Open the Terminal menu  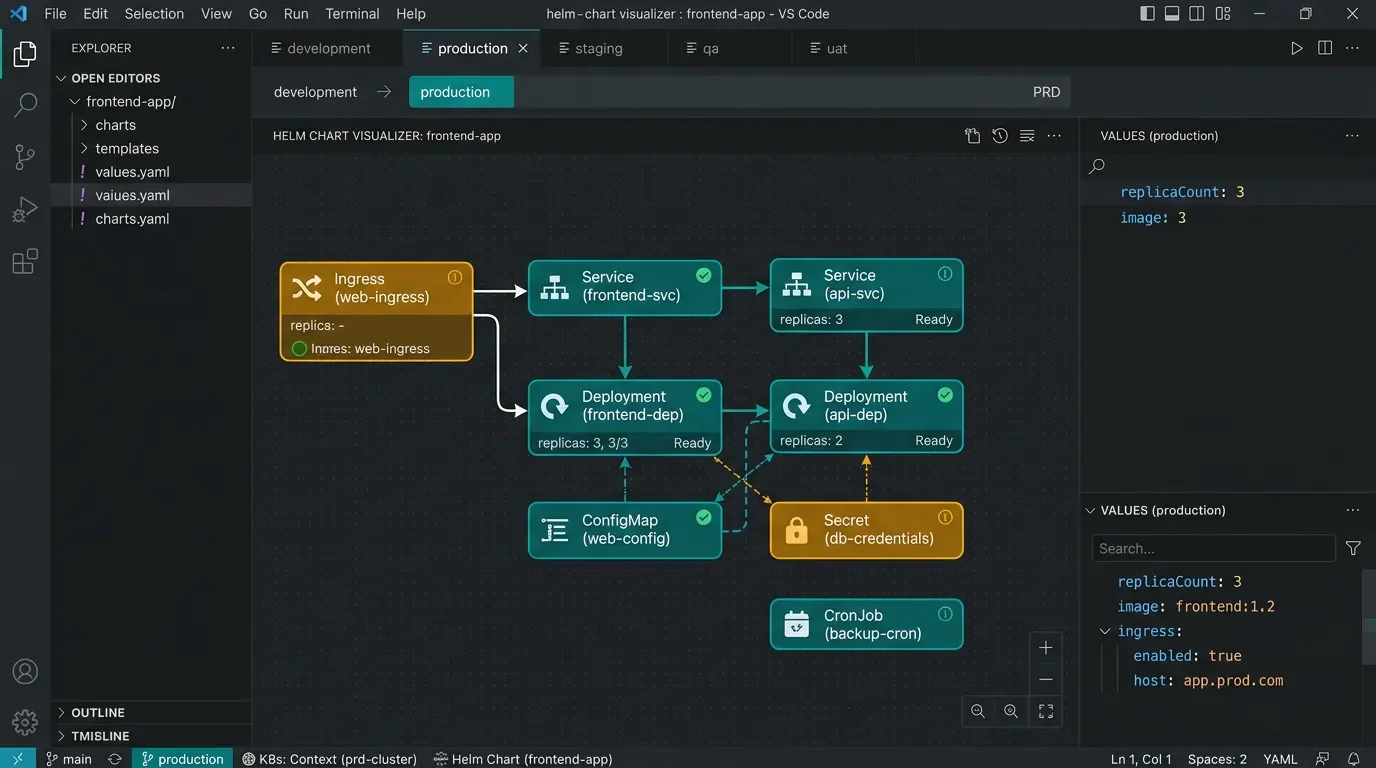coord(352,14)
